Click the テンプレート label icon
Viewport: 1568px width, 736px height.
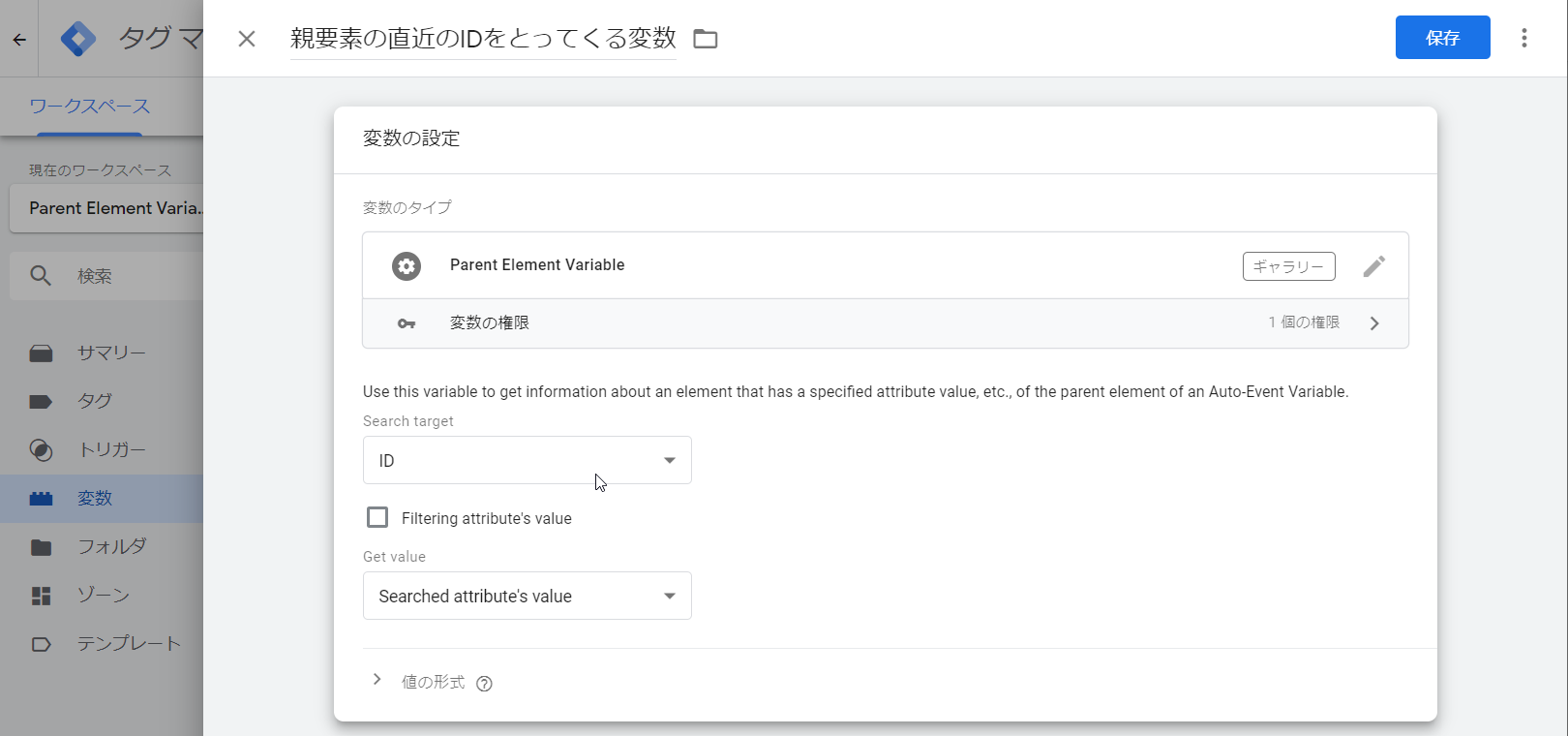click(41, 644)
